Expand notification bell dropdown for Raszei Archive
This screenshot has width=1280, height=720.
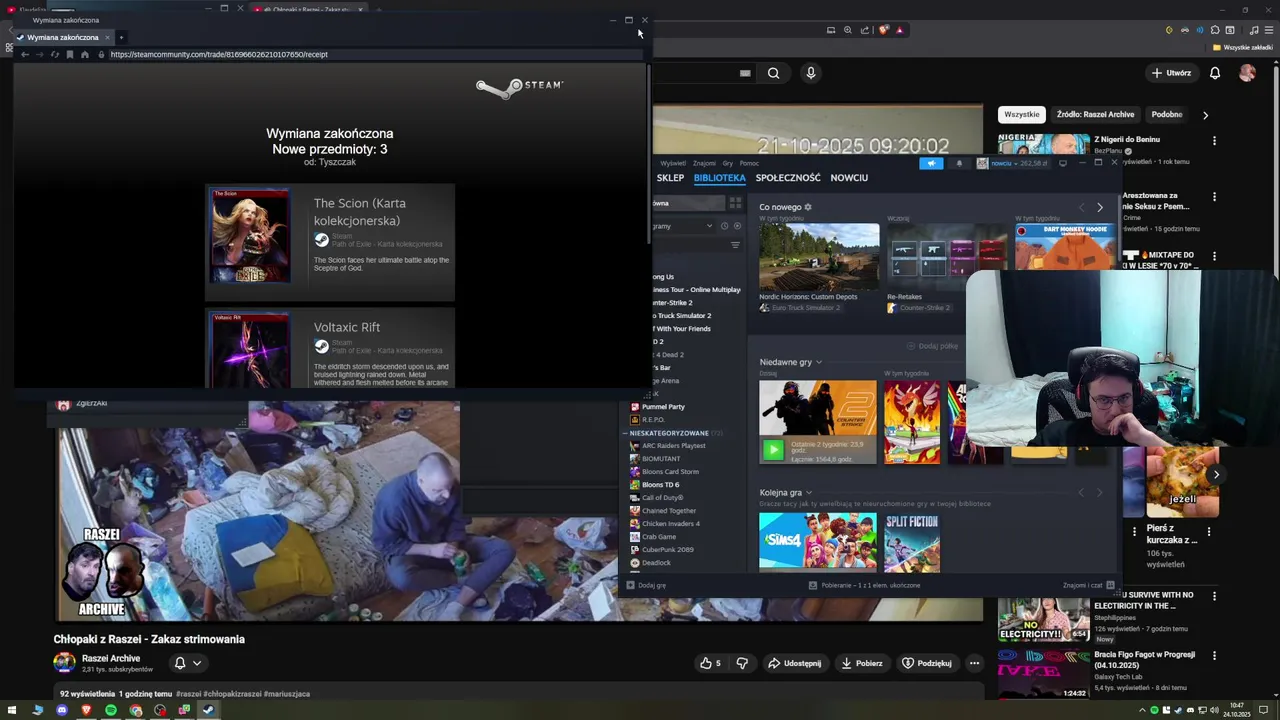188,663
